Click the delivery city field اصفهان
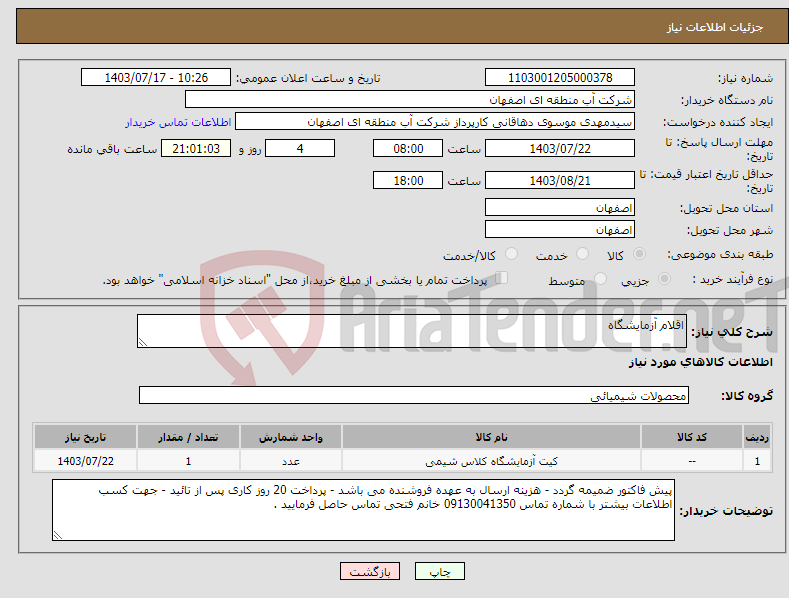Image resolution: width=789 pixels, height=598 pixels. 560,230
